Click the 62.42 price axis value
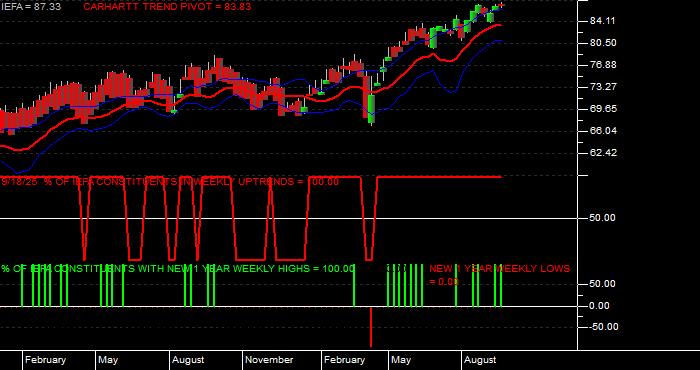This screenshot has height=370, width=700. [604, 153]
